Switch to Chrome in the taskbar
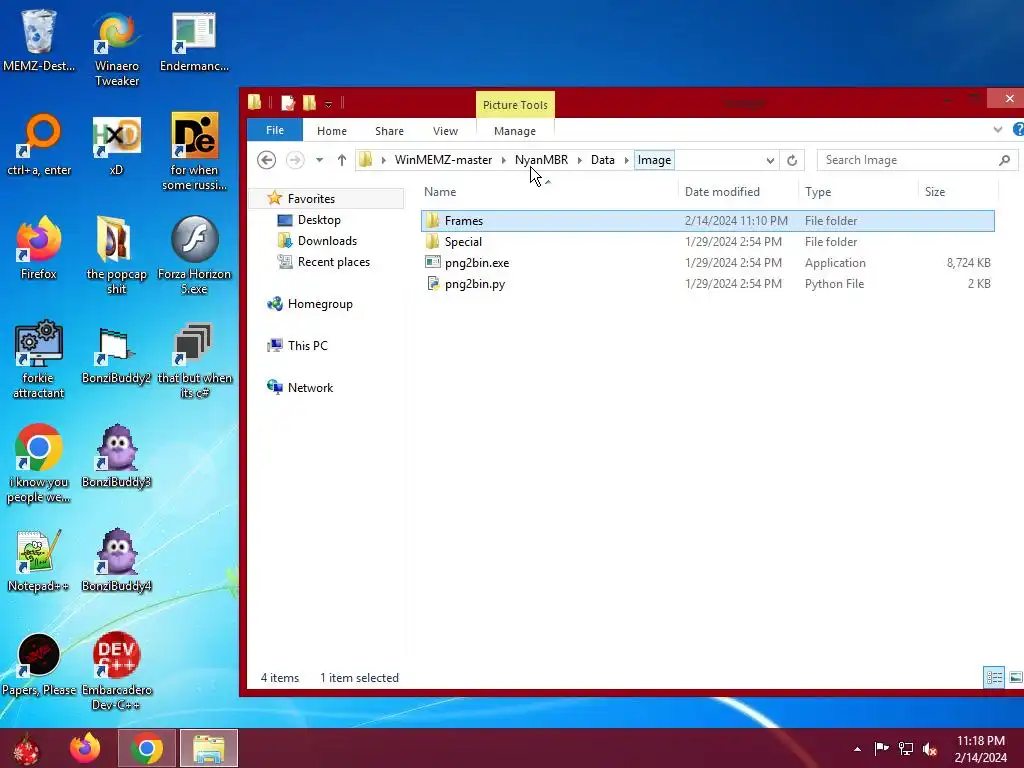1024x768 pixels. coord(146,748)
